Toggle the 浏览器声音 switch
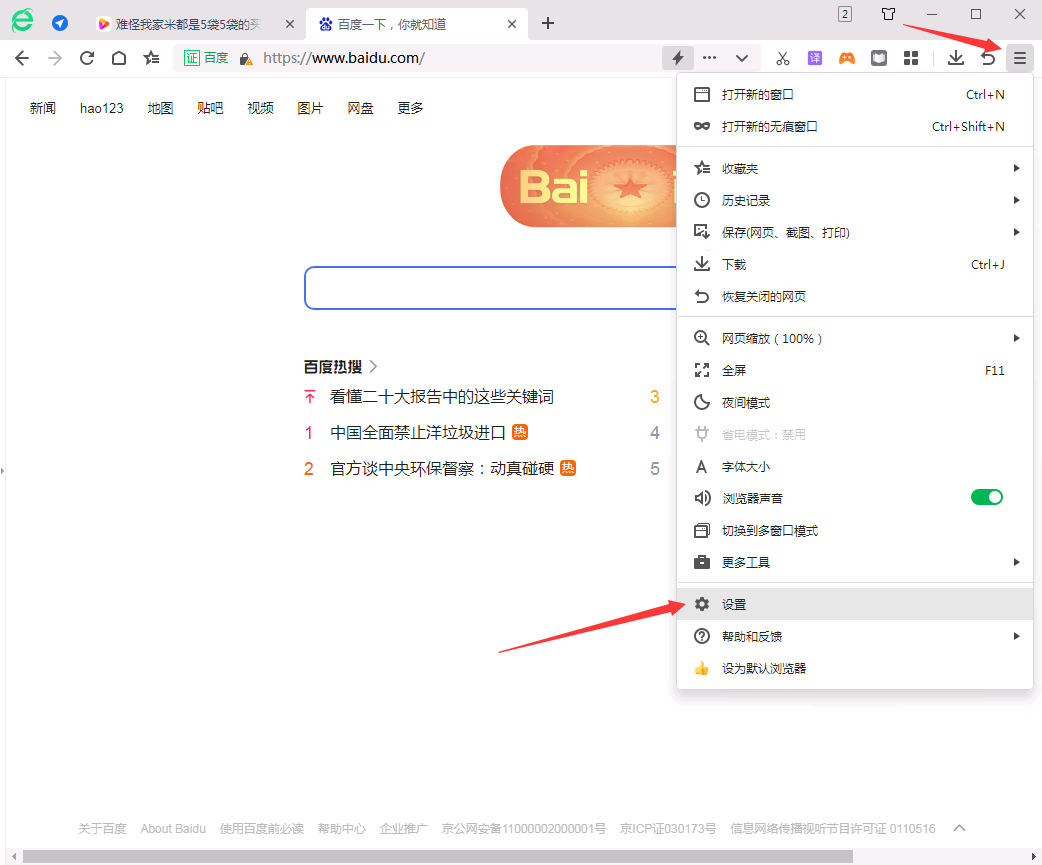 pos(987,498)
